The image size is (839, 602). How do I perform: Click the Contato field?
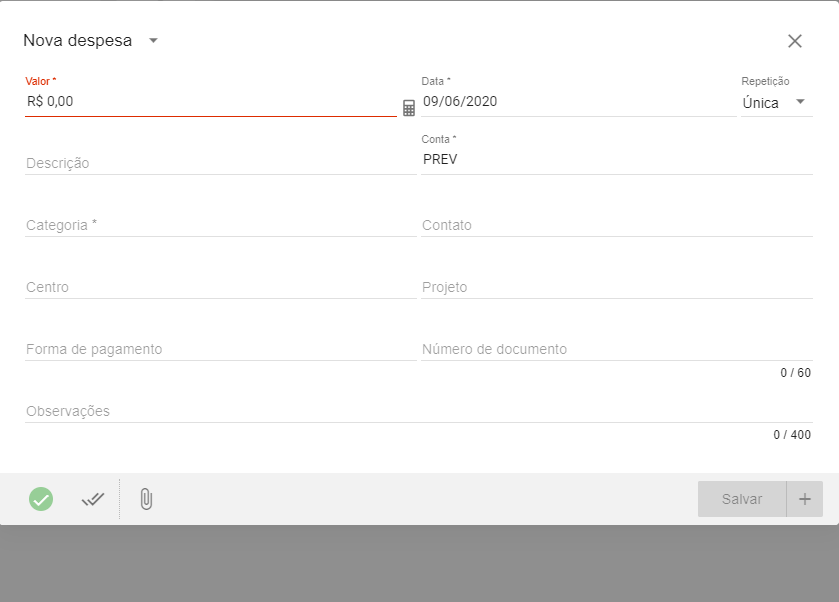pyautogui.click(x=616, y=225)
